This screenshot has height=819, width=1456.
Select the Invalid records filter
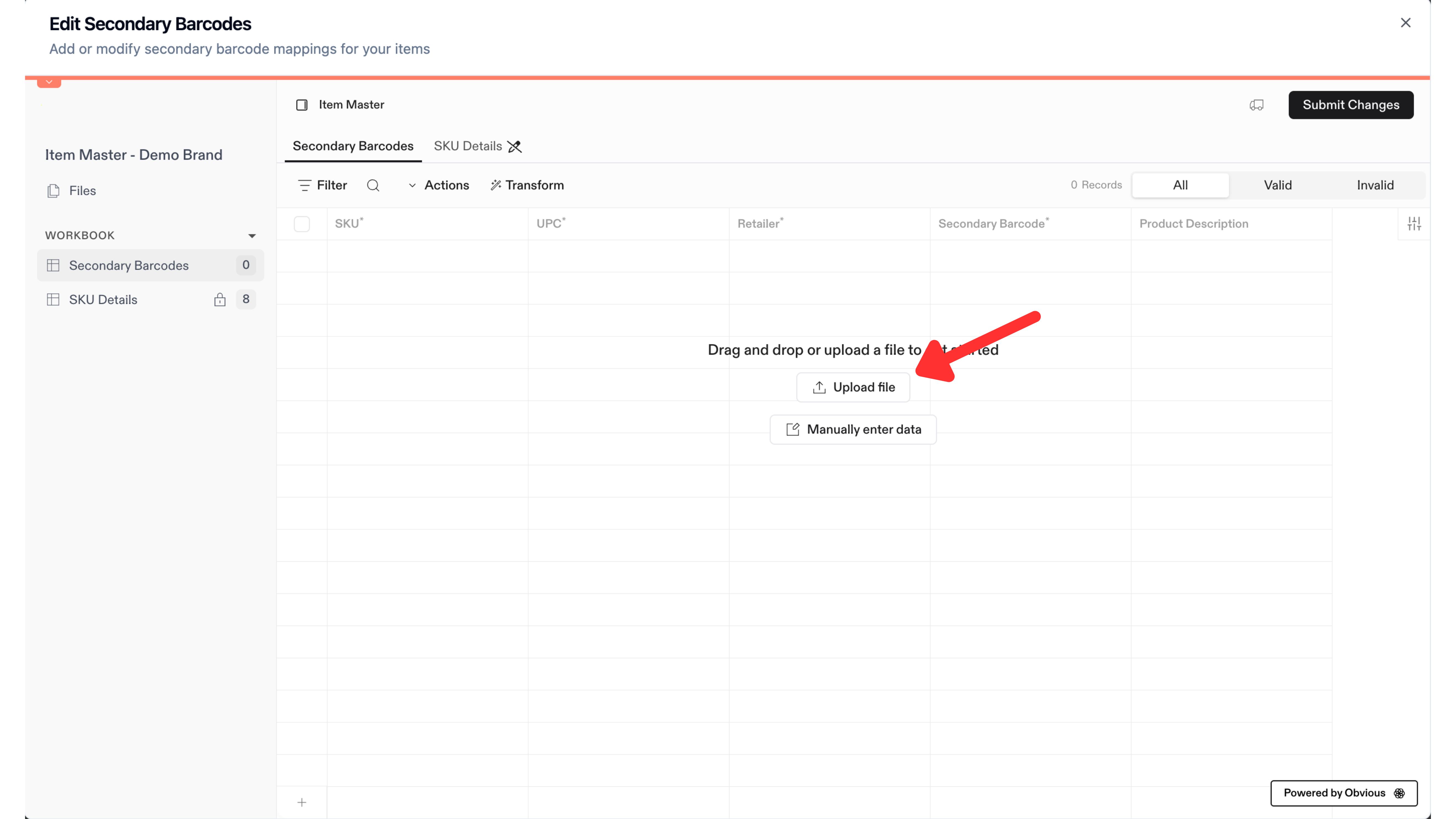(x=1375, y=185)
